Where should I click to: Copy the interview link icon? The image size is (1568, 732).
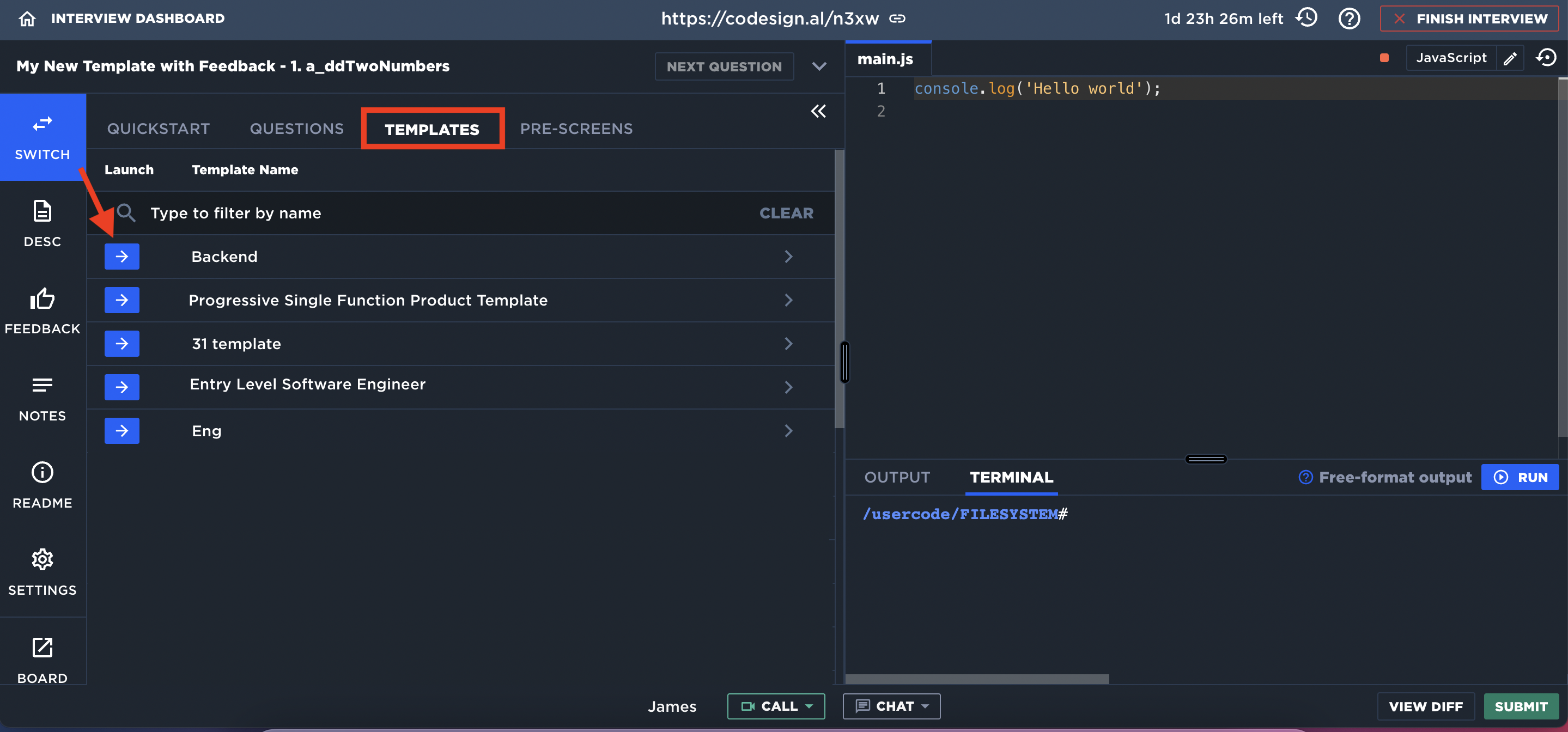tap(897, 19)
